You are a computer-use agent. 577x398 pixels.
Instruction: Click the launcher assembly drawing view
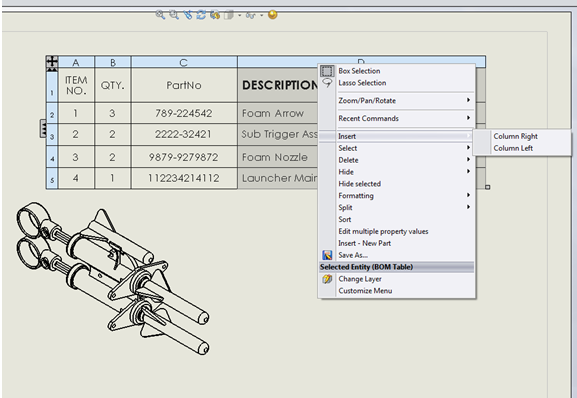coord(113,278)
